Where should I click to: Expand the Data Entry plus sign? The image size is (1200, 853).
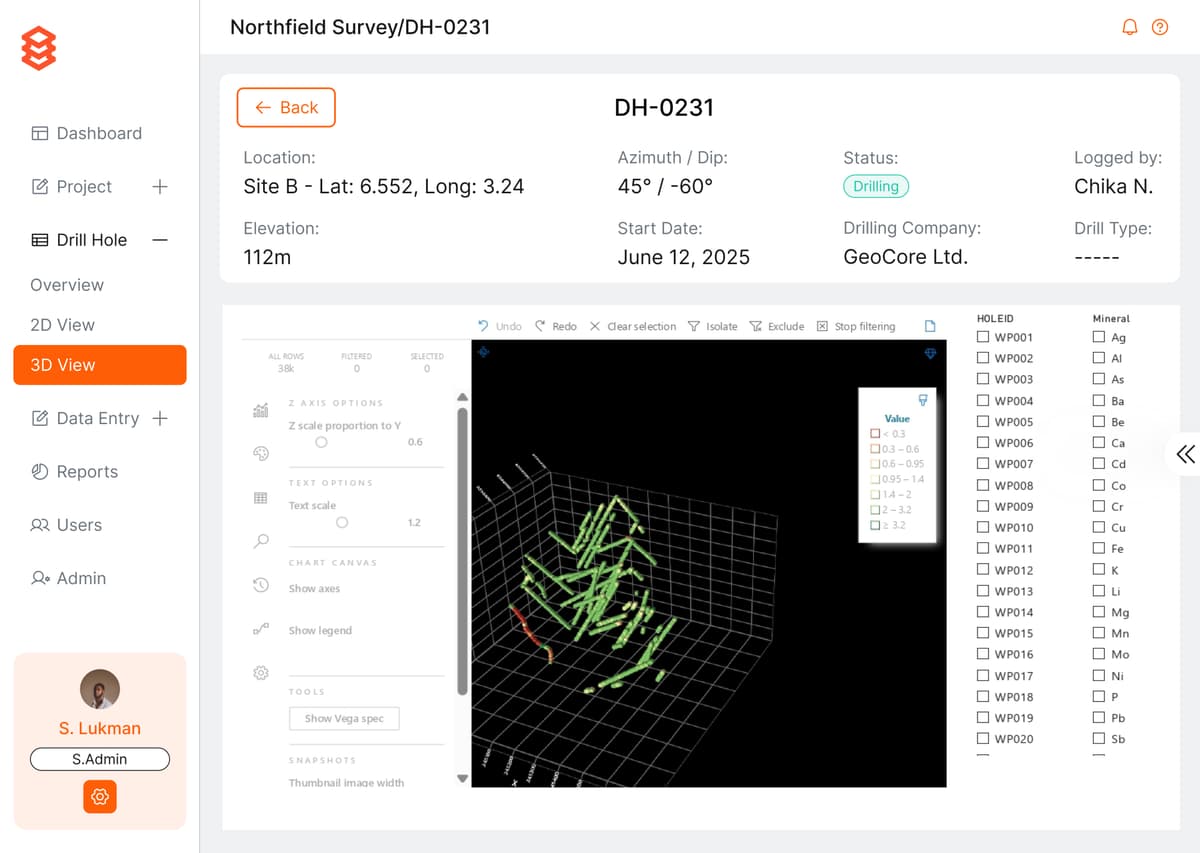pyautogui.click(x=160, y=418)
